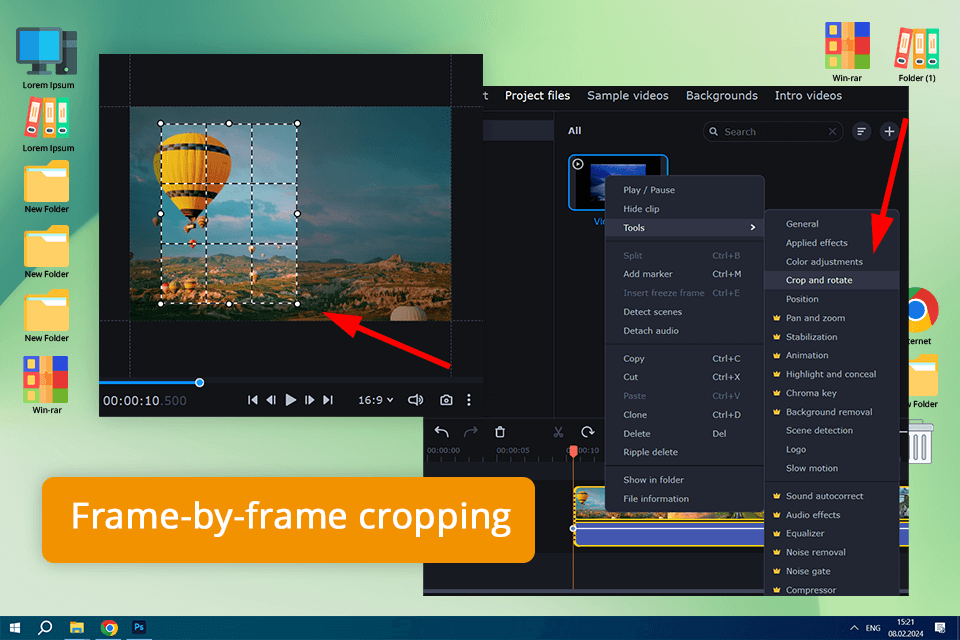Expand the Tools submenu arrow
The image size is (960, 640).
click(x=752, y=227)
